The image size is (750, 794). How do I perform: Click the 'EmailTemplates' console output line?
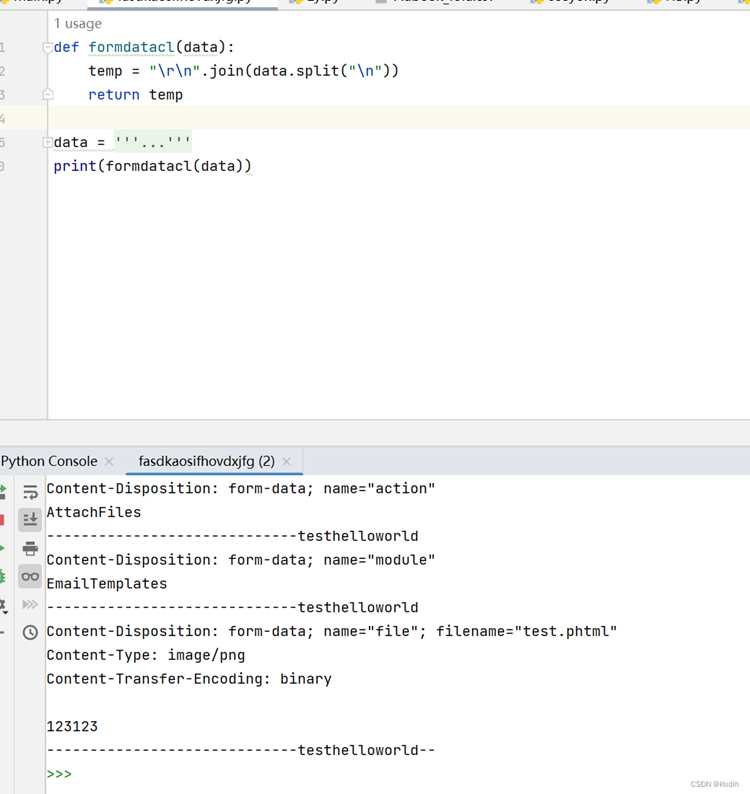tap(107, 584)
